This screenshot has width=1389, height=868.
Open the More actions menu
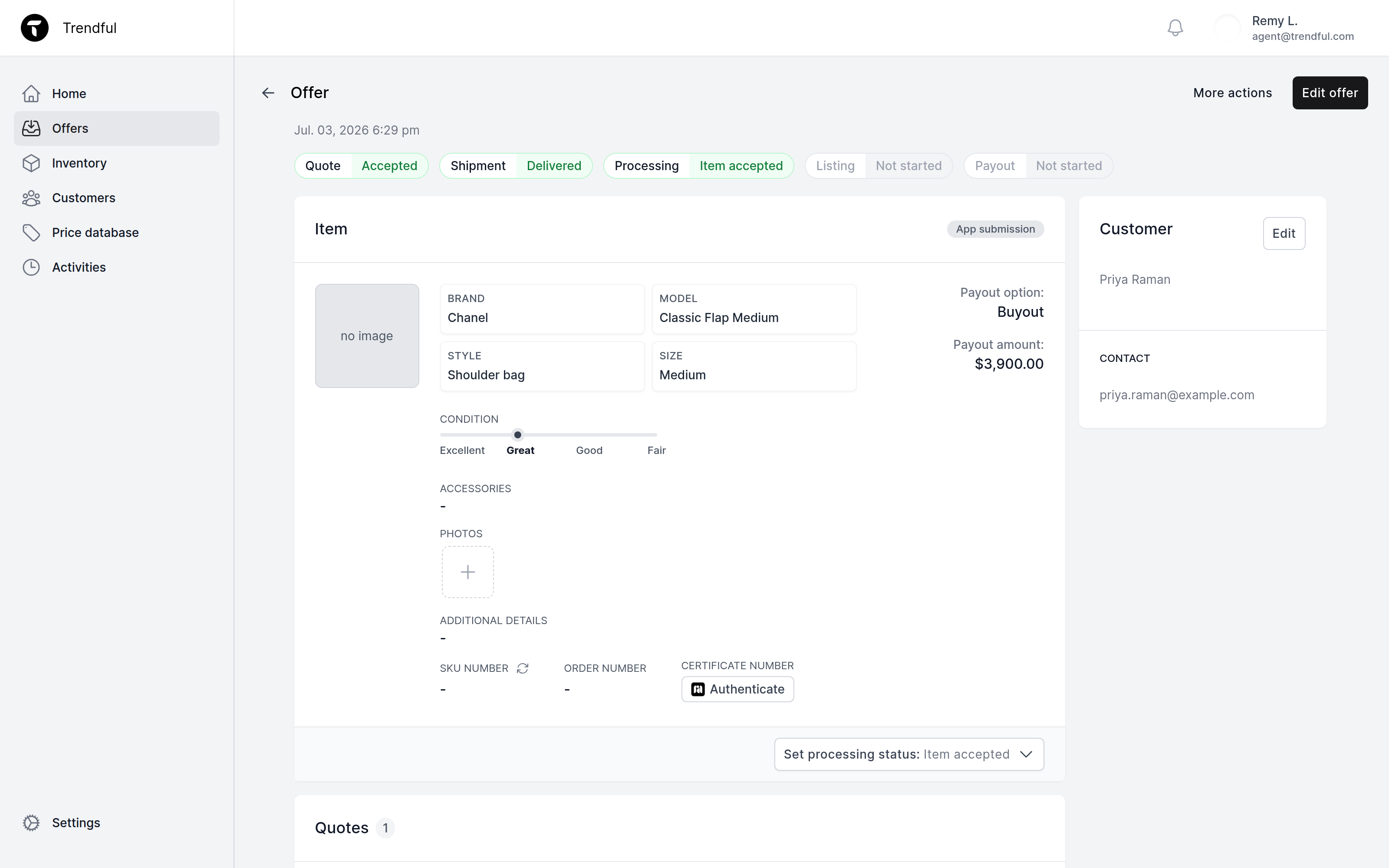(1232, 92)
